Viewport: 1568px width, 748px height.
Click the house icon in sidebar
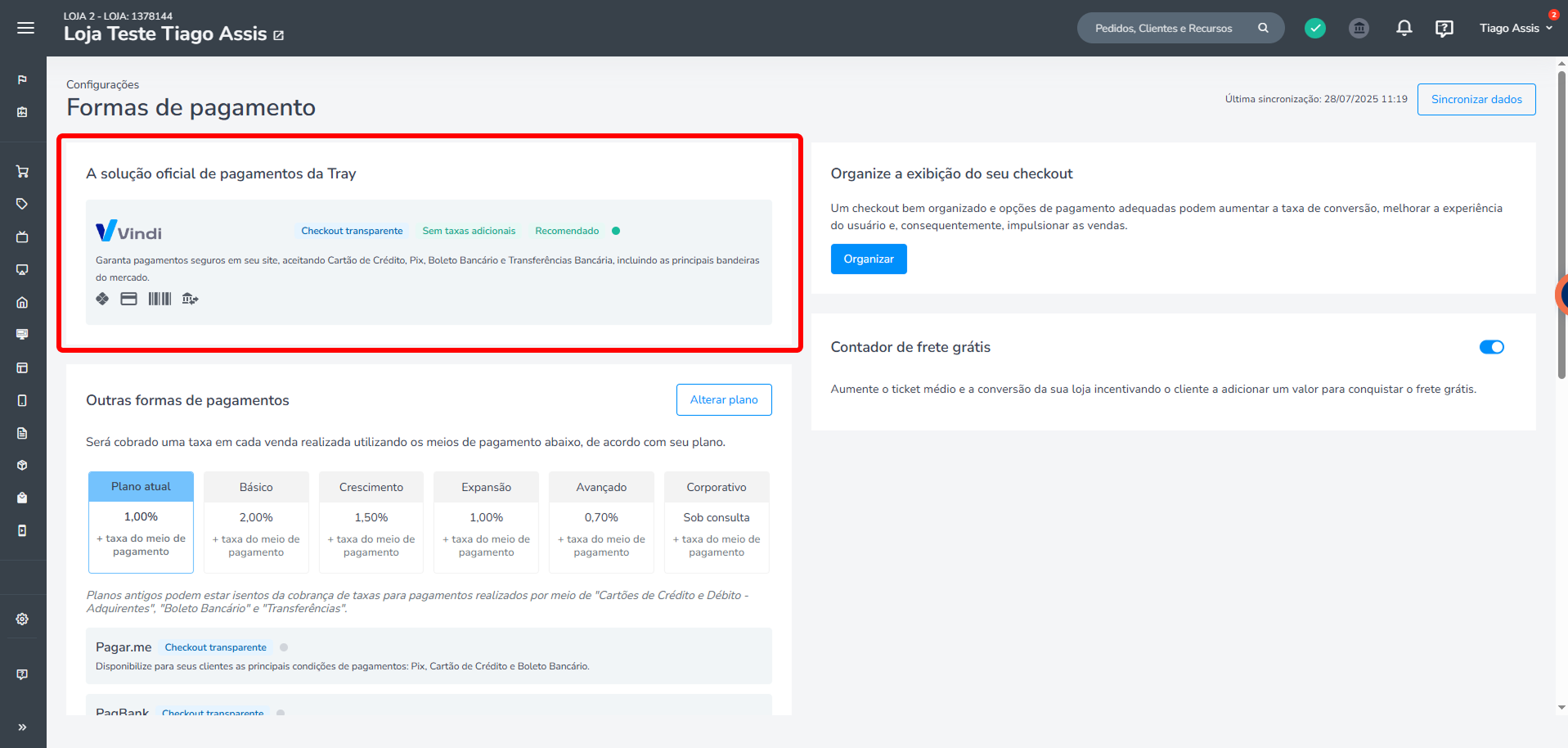(22, 302)
